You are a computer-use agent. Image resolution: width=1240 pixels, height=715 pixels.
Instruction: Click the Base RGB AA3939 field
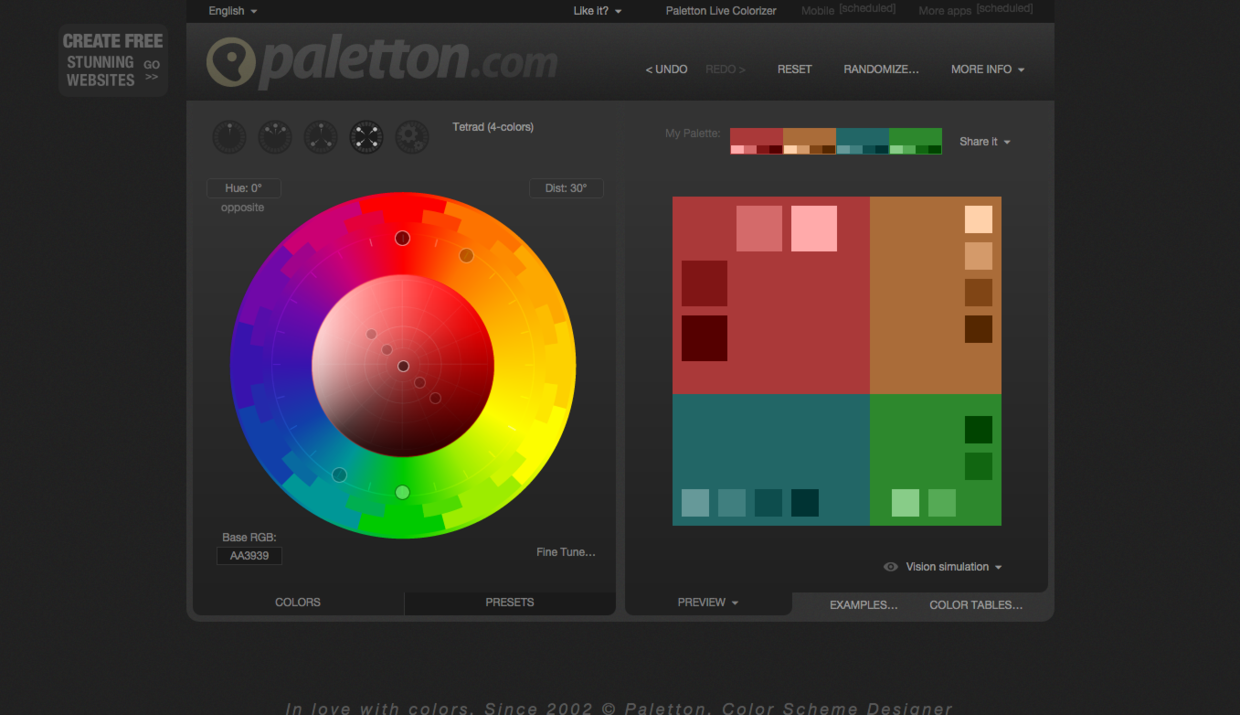(249, 556)
